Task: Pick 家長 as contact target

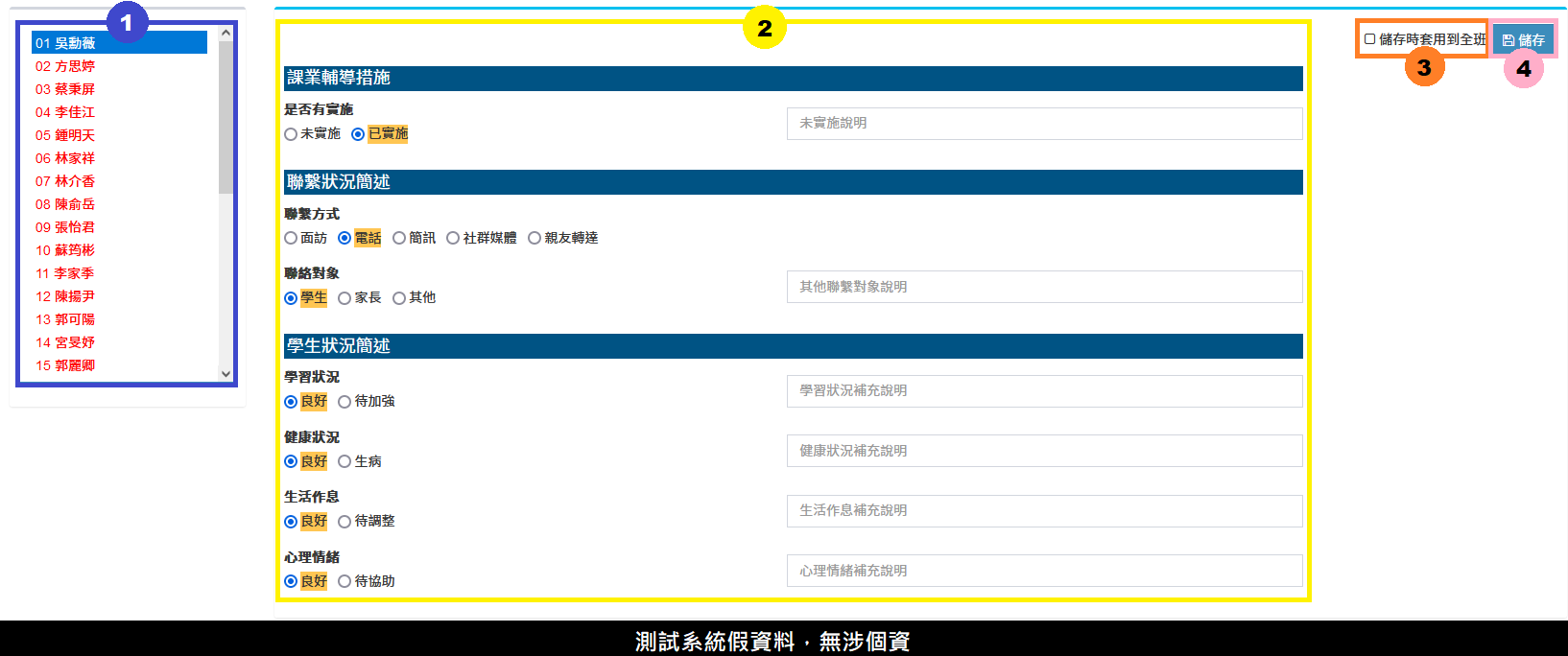Action: tap(344, 298)
